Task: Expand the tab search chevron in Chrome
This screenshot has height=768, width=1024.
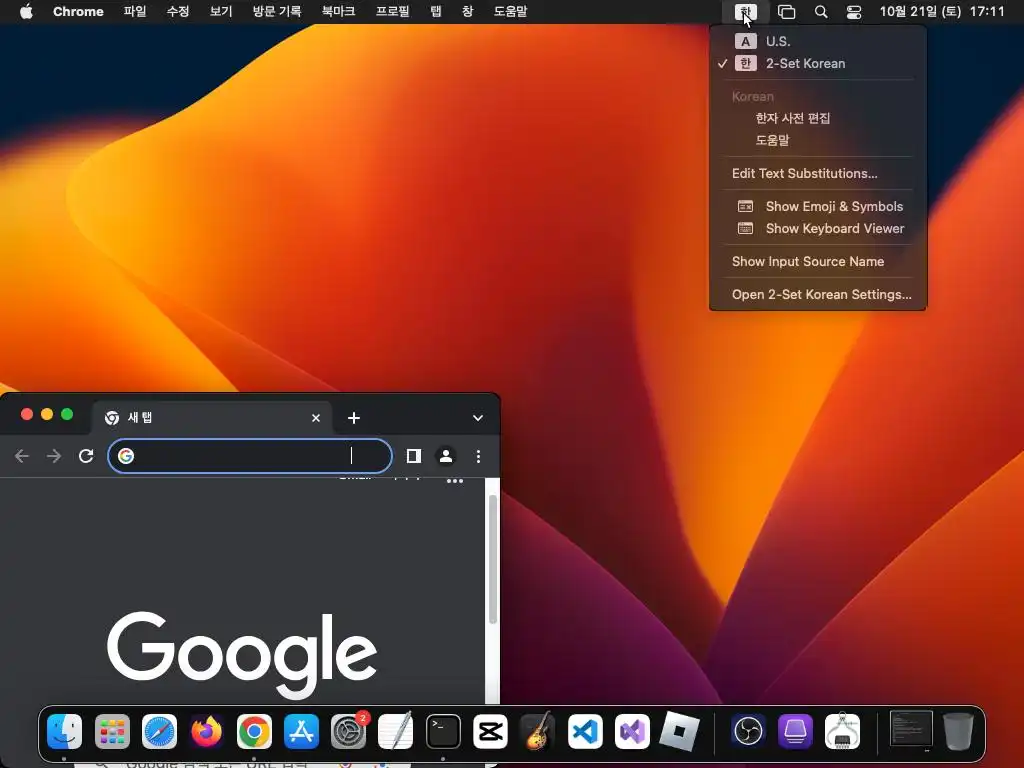Action: pos(478,418)
